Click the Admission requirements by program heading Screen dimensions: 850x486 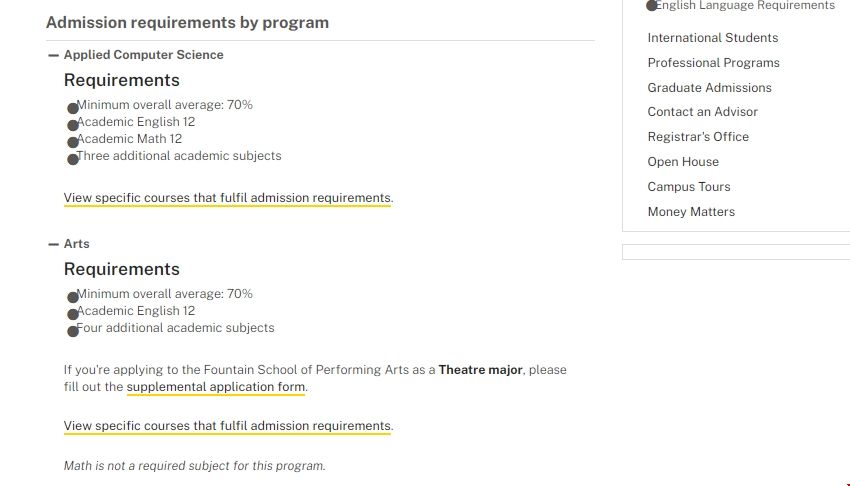click(x=187, y=22)
